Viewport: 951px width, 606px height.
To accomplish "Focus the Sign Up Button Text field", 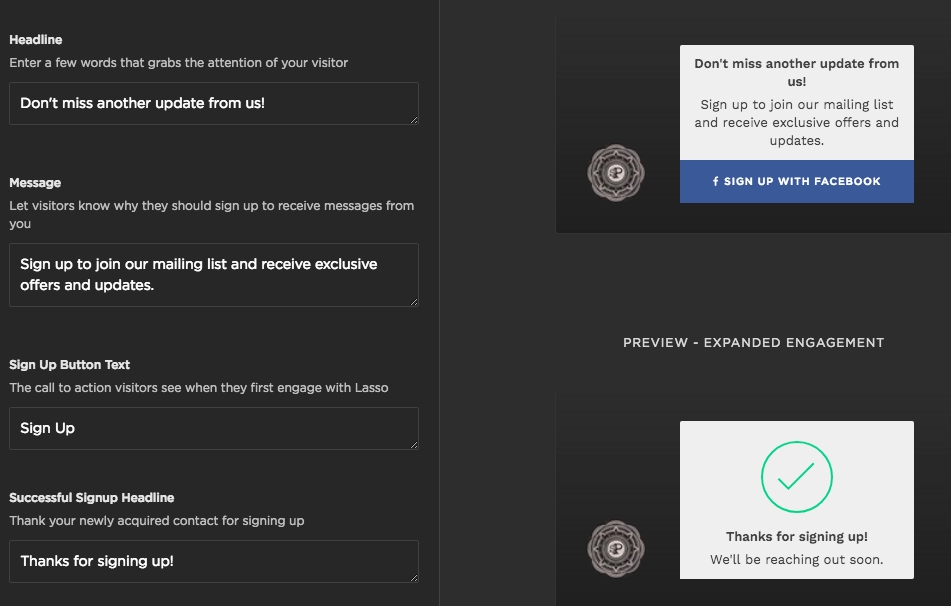I will [x=213, y=428].
